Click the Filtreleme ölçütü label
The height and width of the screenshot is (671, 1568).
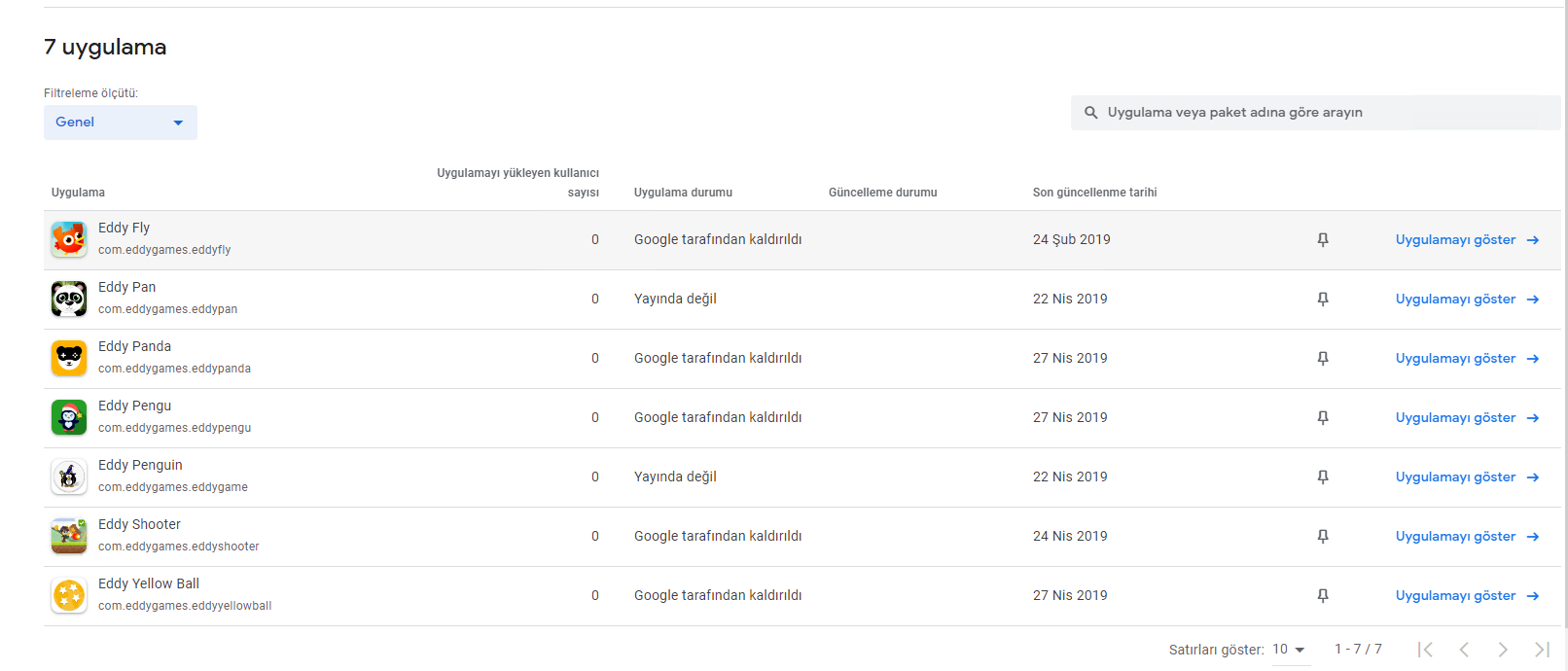pos(91,93)
